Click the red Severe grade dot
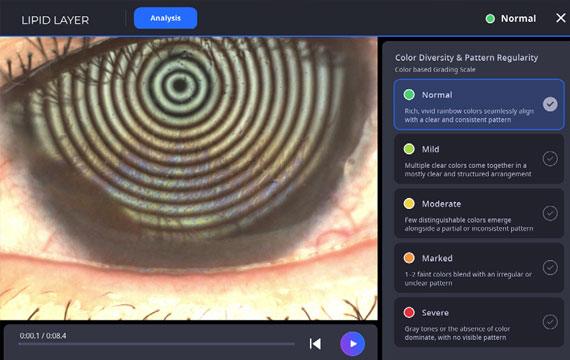The width and height of the screenshot is (570, 360). click(x=409, y=312)
